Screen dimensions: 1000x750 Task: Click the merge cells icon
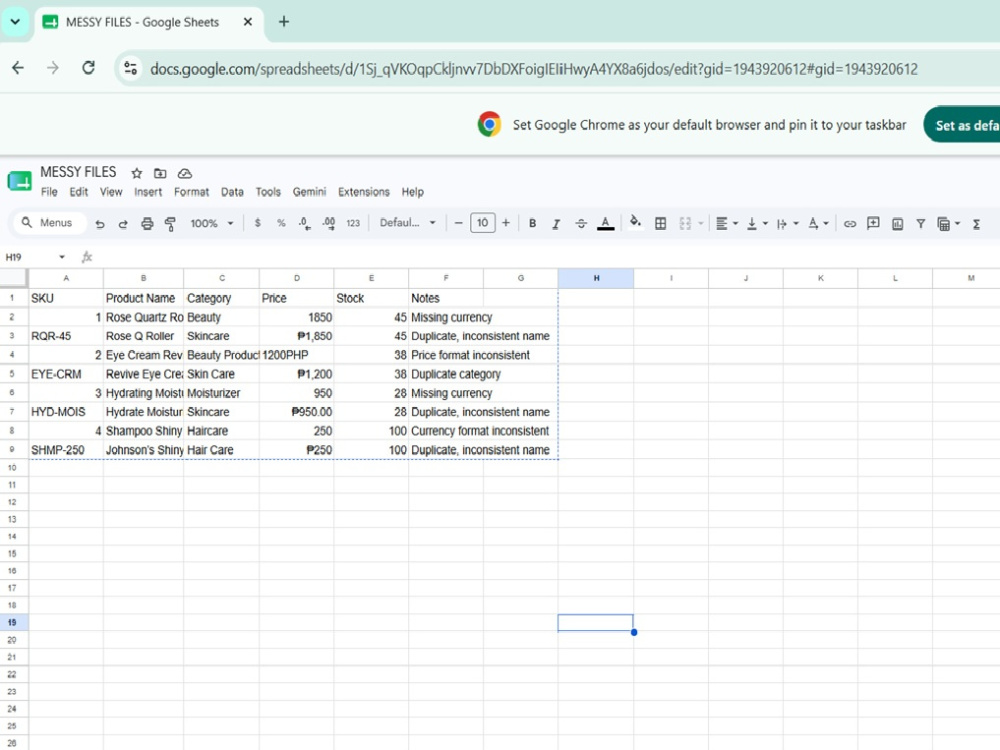pyautogui.click(x=685, y=224)
